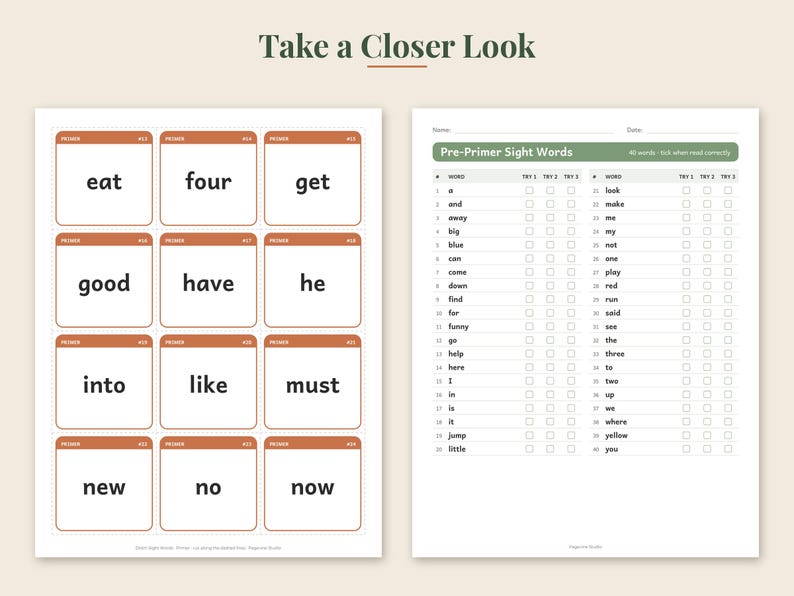Check Try 3 box for word 'away'
This screenshot has width=794, height=596.
click(571, 218)
